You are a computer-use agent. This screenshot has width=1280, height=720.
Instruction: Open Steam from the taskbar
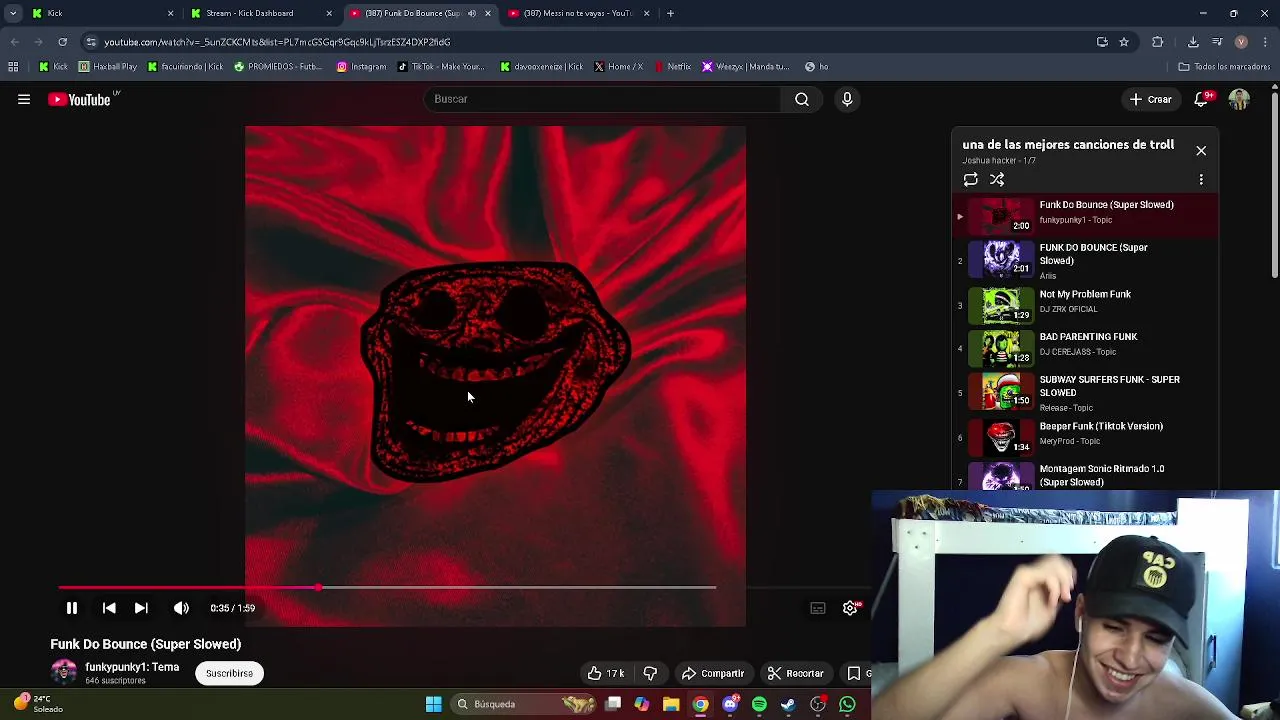point(788,704)
